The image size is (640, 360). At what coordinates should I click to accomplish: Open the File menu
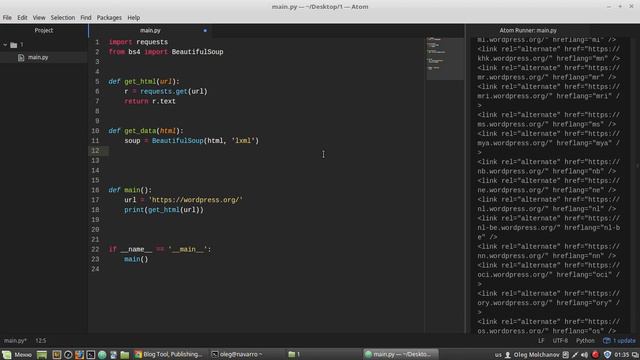point(7,18)
